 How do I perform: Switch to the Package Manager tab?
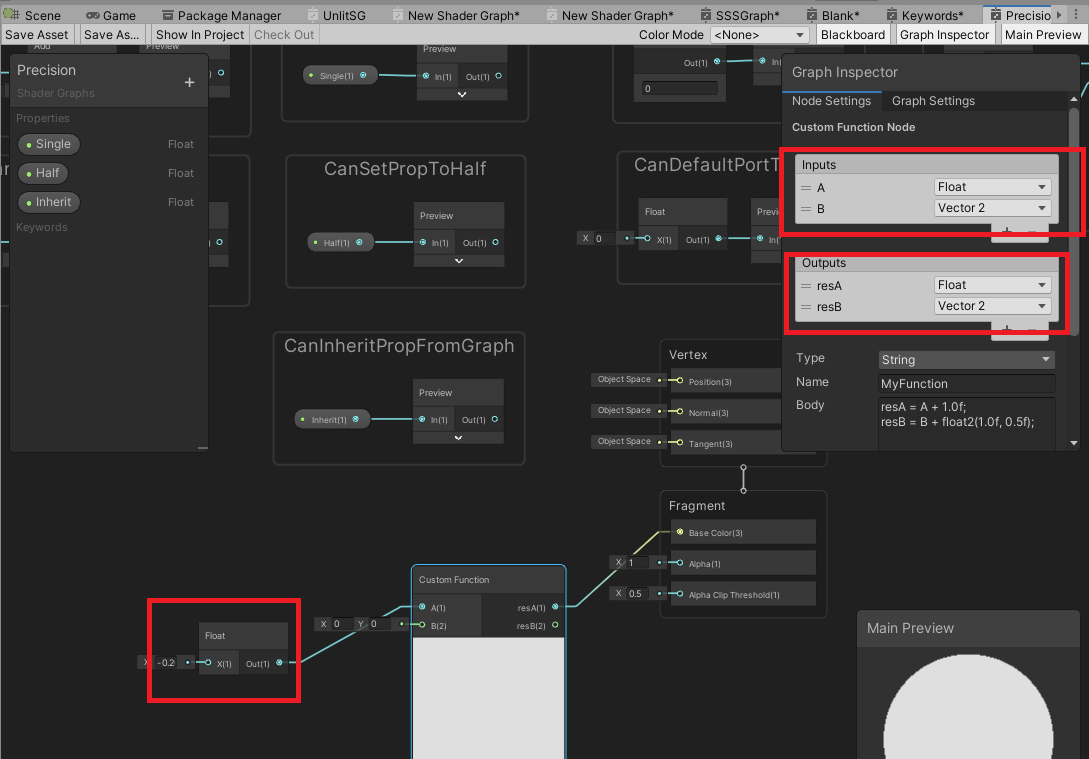[x=222, y=15]
